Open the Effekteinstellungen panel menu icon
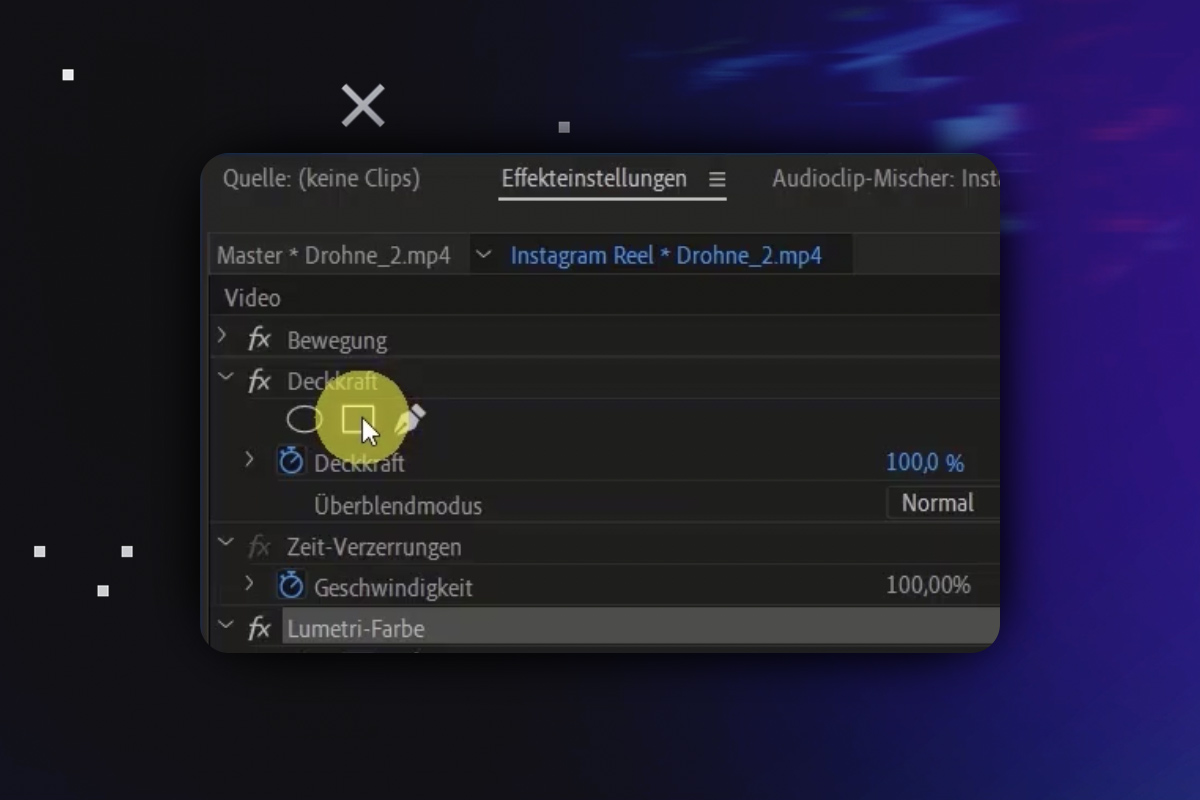Screen dimensions: 1200x800 pyautogui.click(x=717, y=180)
